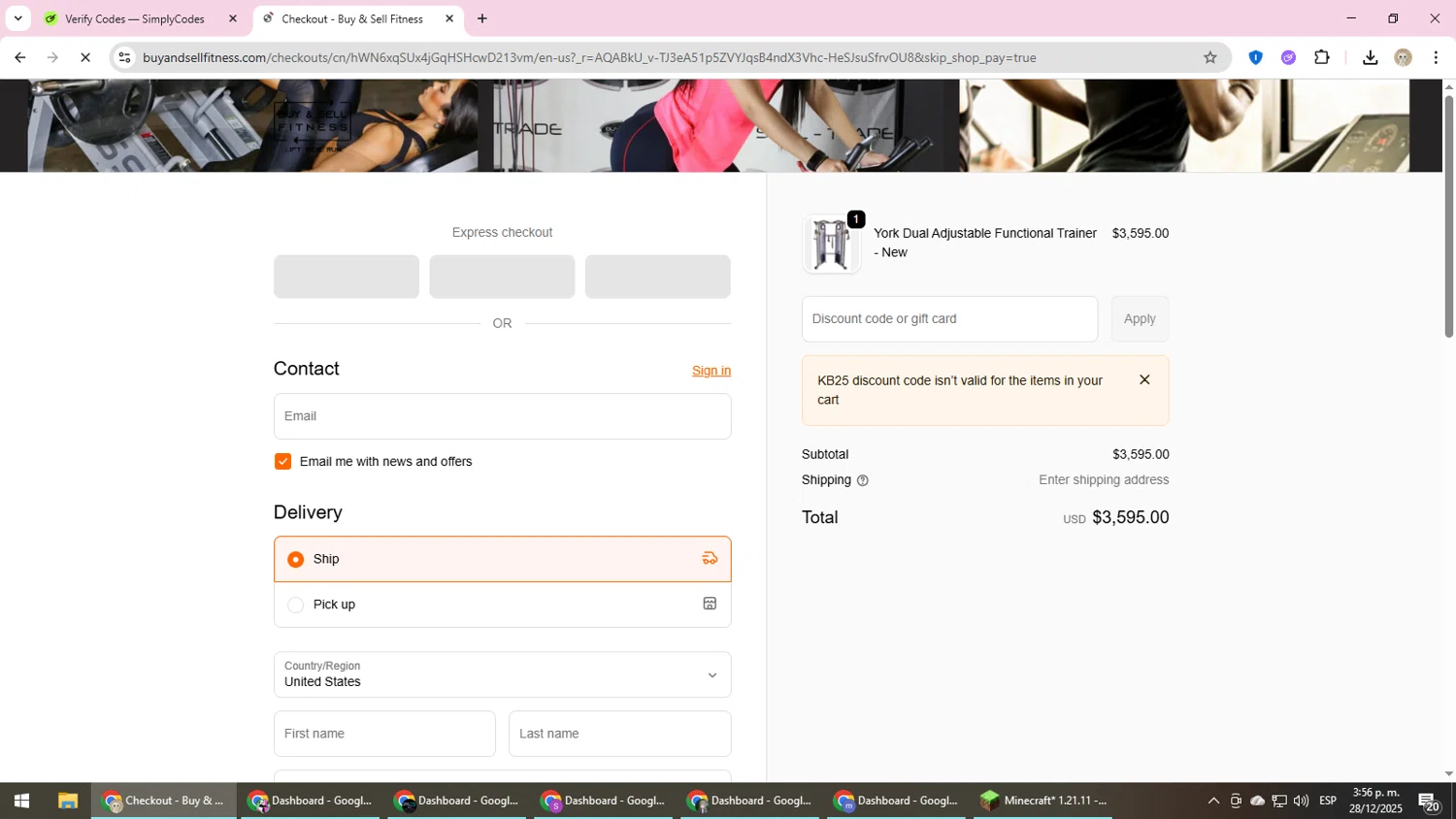Switch to Checkout - Buy & taskbar Chrome window

164,801
